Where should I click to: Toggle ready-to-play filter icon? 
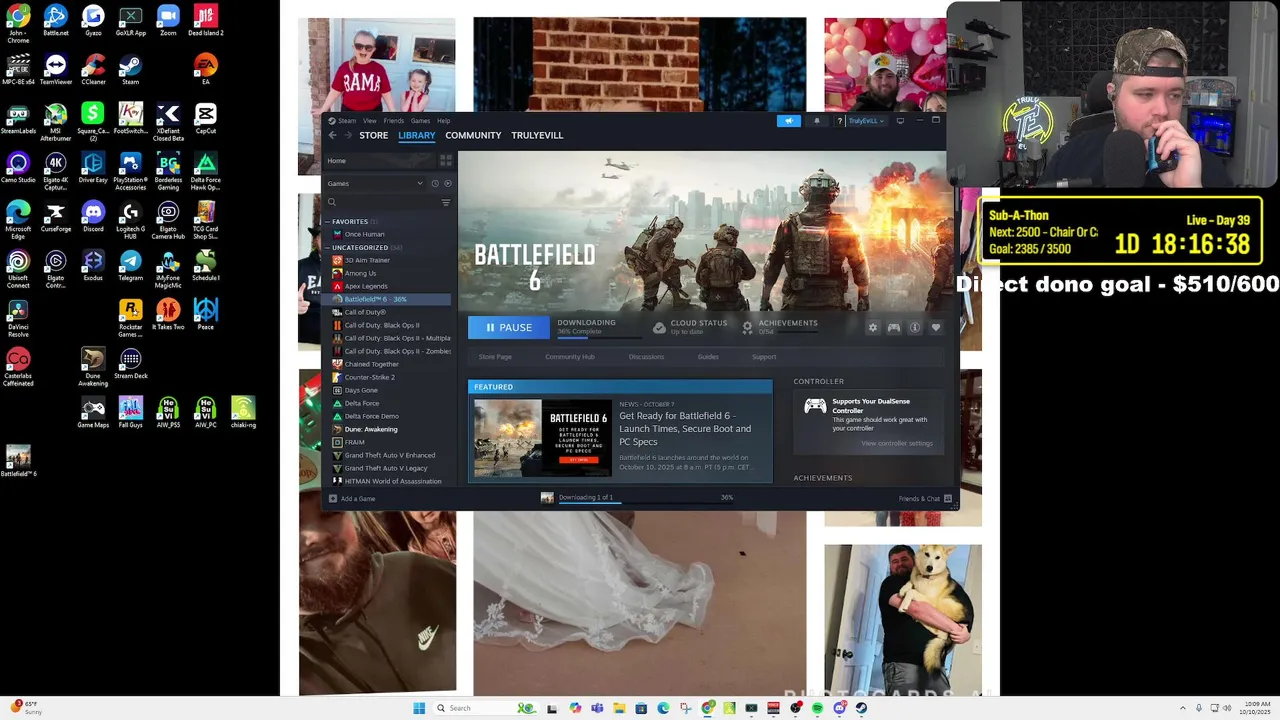coord(447,183)
